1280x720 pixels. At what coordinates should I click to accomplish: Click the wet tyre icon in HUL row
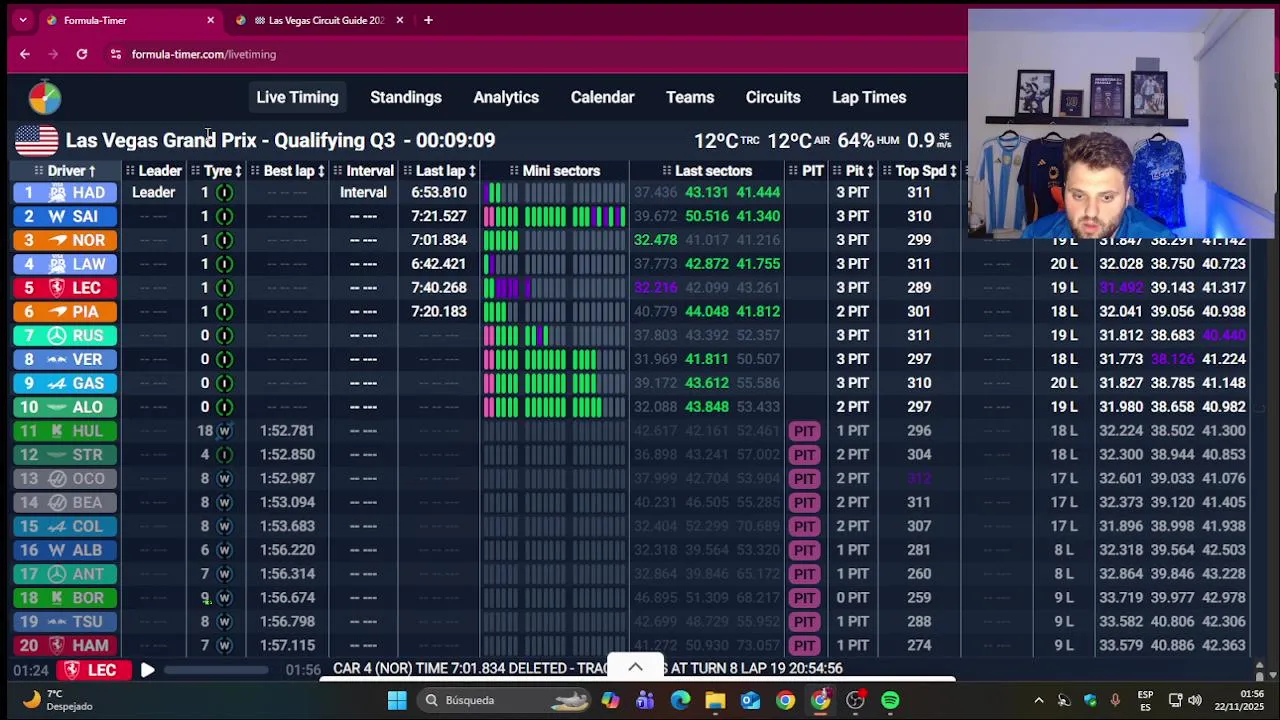[x=224, y=431]
